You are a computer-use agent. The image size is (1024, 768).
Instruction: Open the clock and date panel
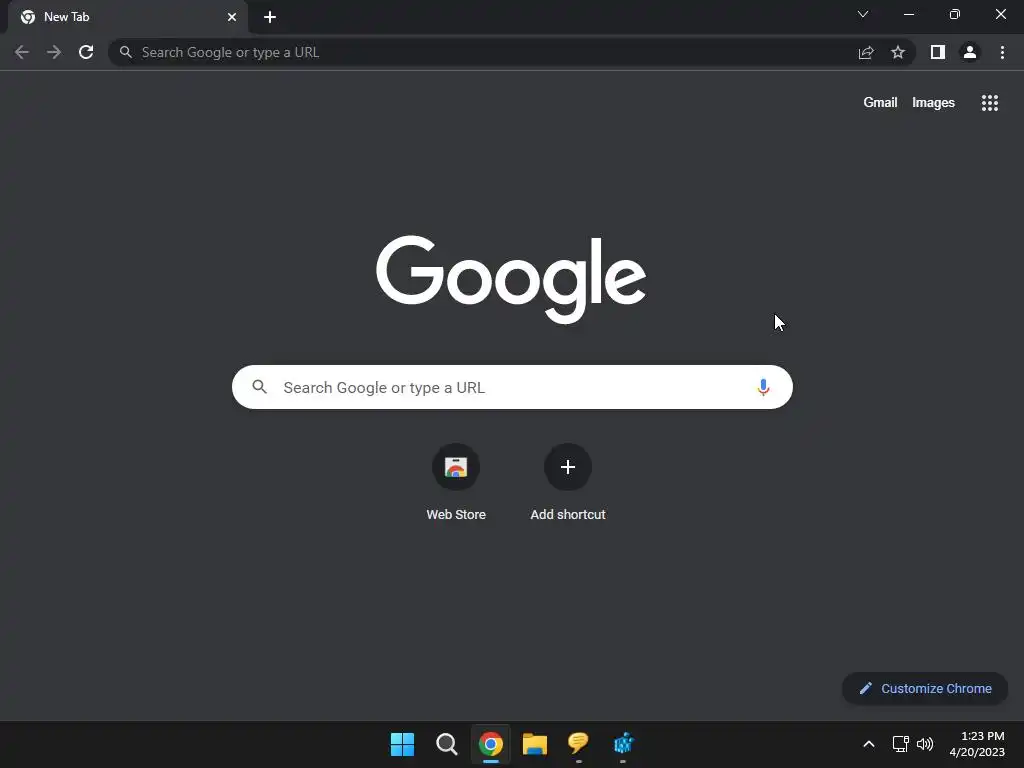(x=977, y=744)
